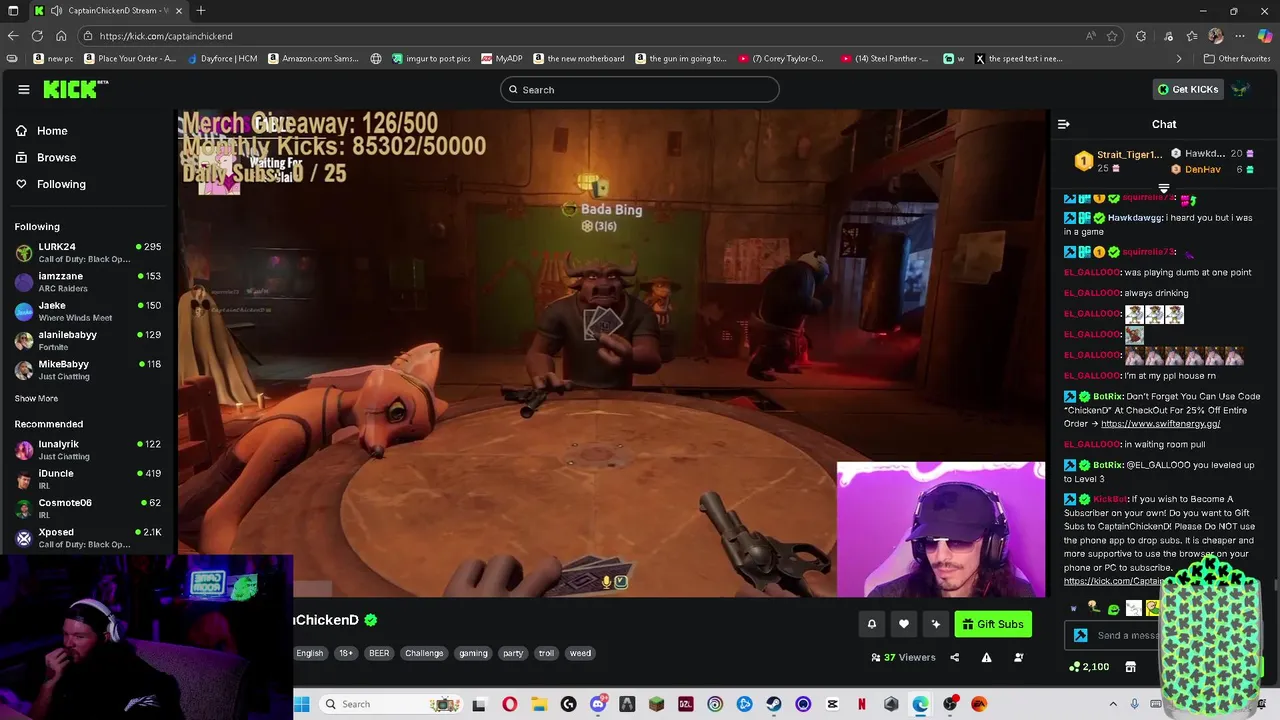Show hidden system tray icons chevron
The height and width of the screenshot is (720, 1280).
(1113, 704)
